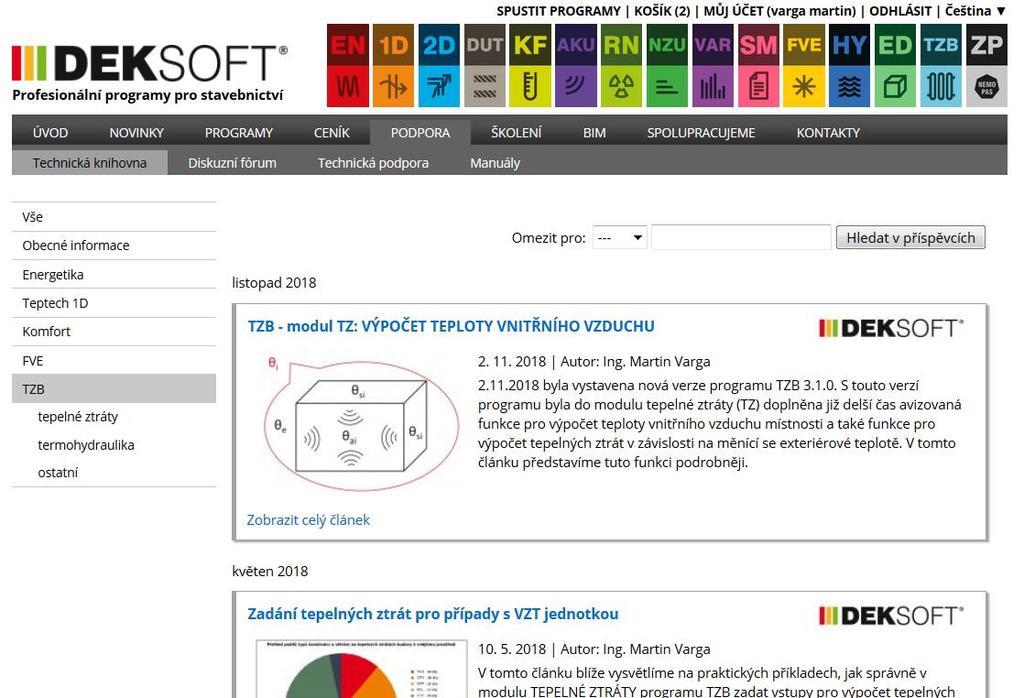Open the TZB program icon

click(x=940, y=65)
